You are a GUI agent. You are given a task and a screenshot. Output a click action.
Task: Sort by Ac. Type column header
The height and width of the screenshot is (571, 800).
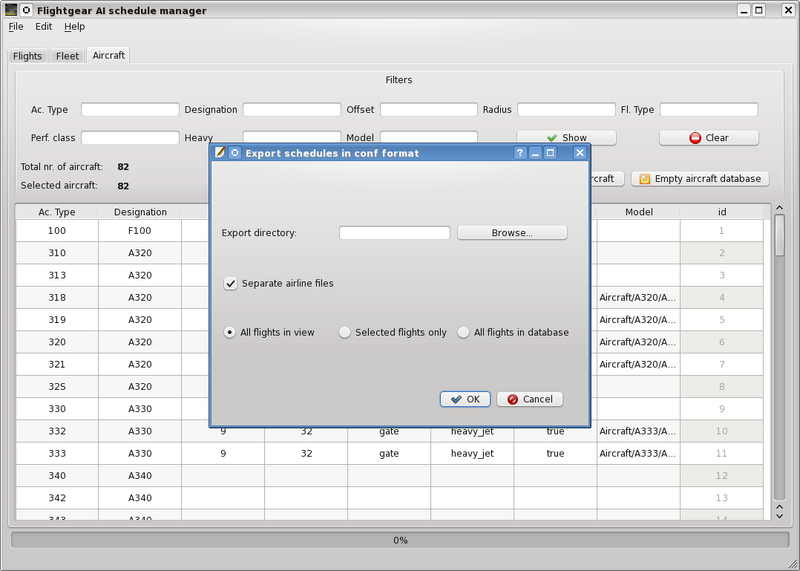pos(57,212)
